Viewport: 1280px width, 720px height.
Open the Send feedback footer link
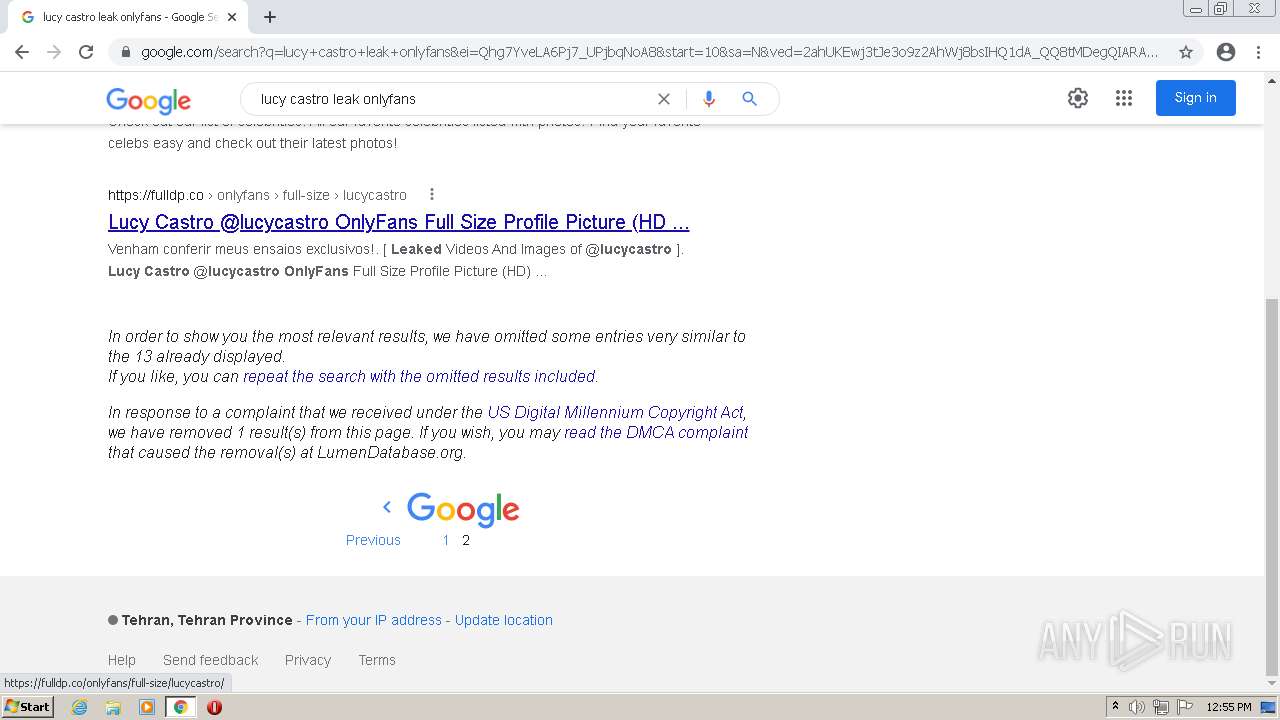211,660
